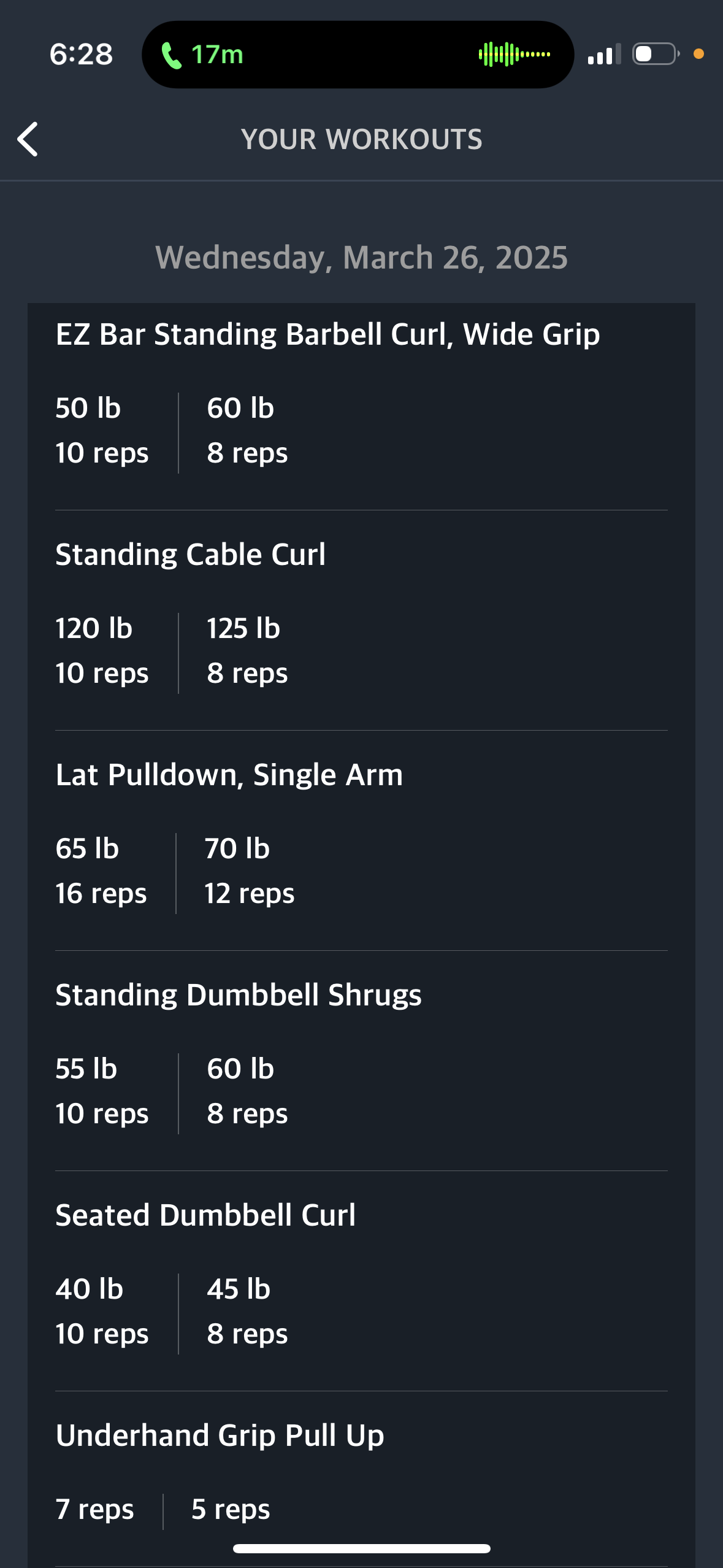Viewport: 723px width, 1568px height.
Task: Tap the 125 lb cable curl set
Action: (x=247, y=651)
